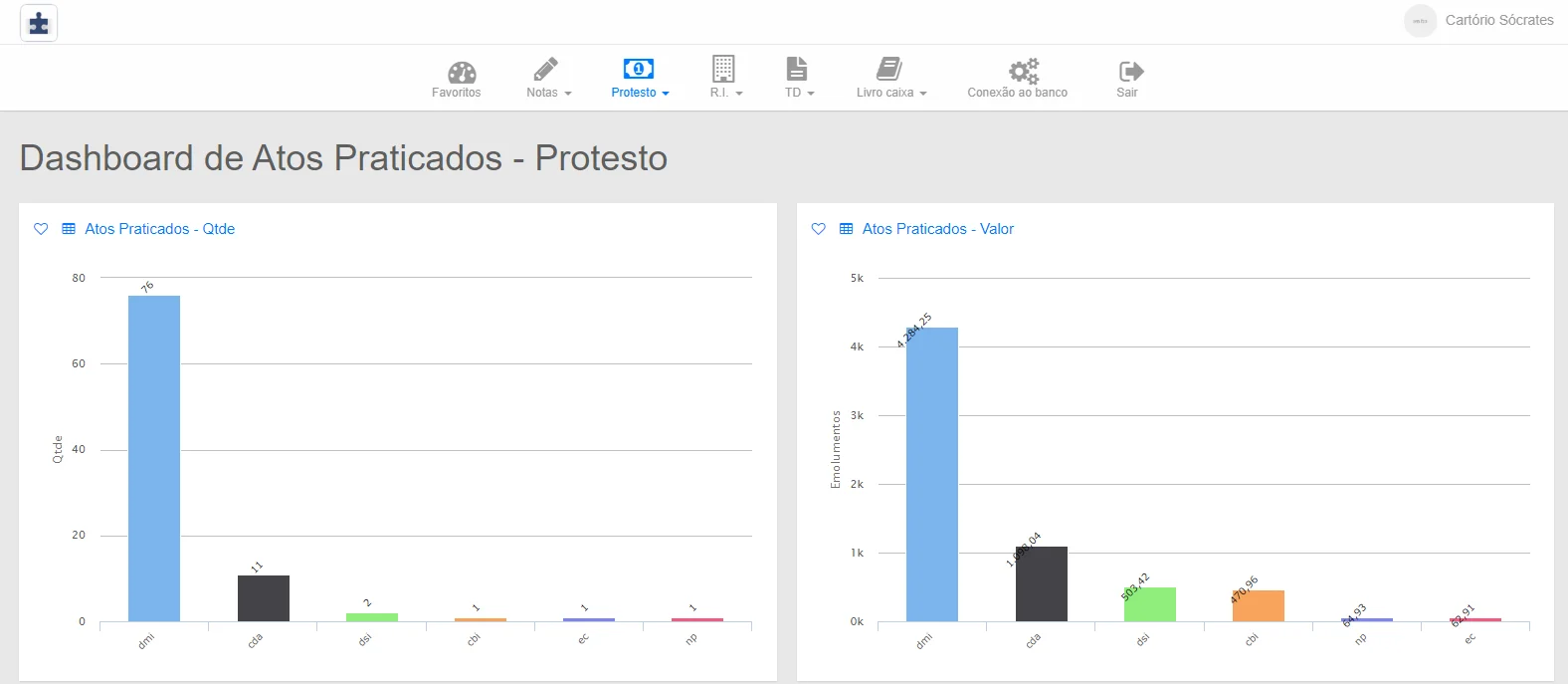Click the TD document icon

click(797, 69)
